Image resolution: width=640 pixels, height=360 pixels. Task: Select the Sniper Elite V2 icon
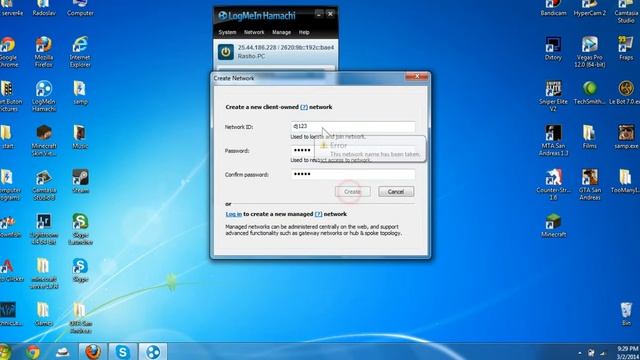pos(553,96)
